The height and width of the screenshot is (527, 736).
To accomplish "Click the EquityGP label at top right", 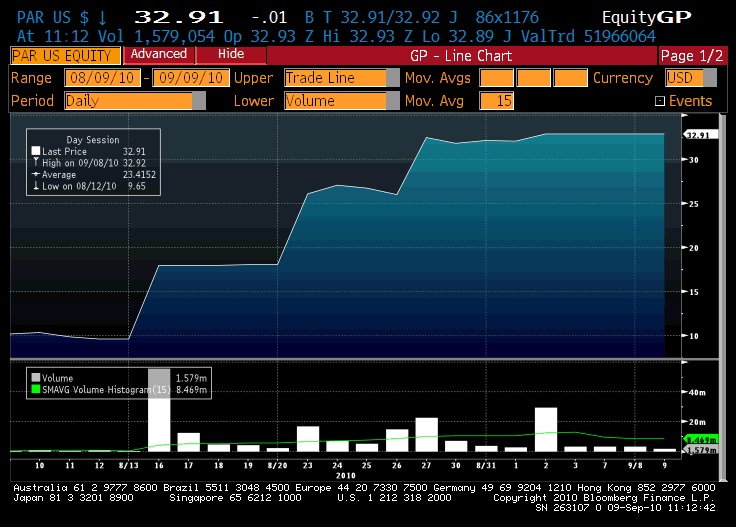I will click(x=647, y=17).
